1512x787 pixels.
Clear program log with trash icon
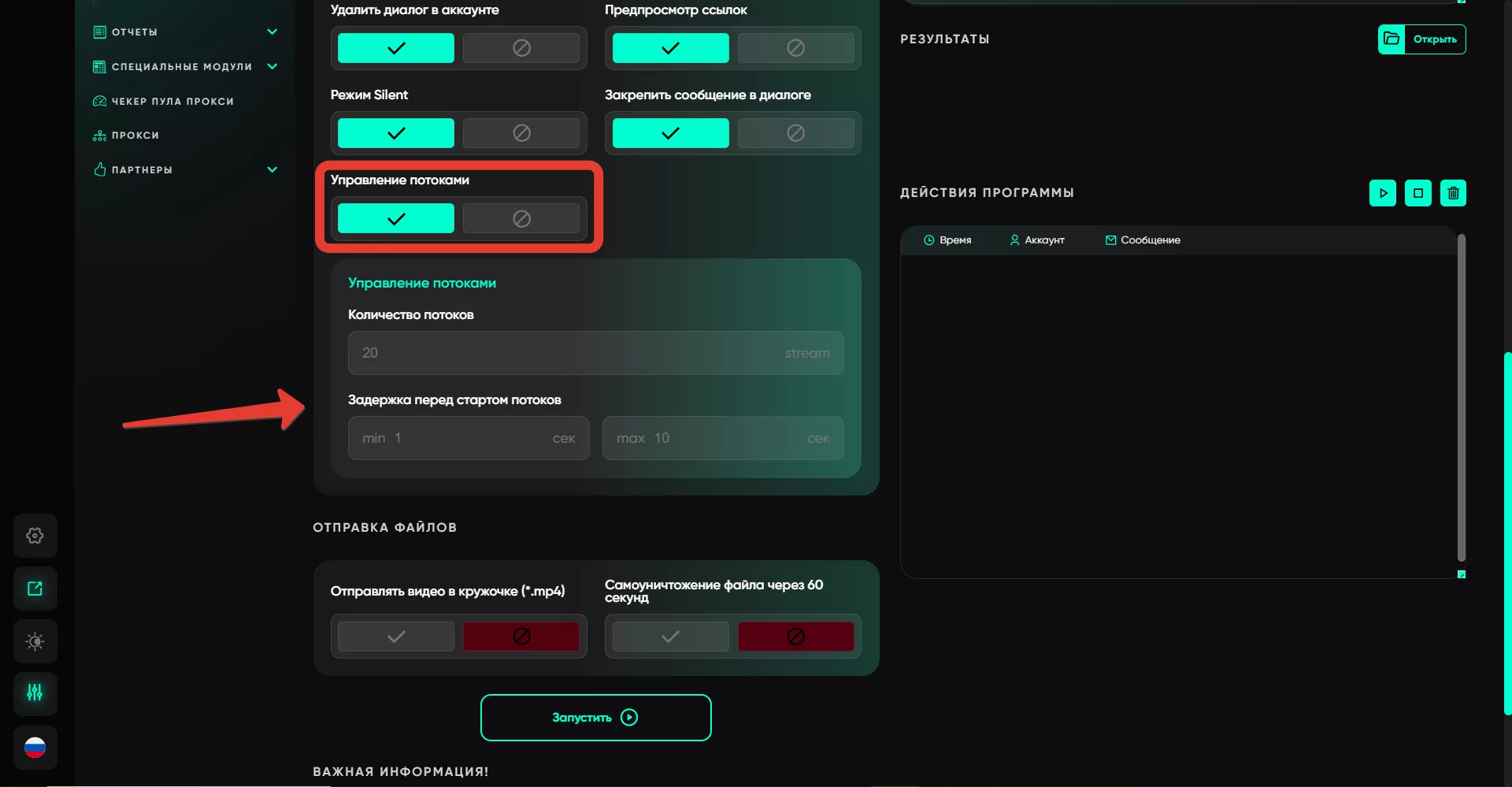pos(1453,193)
